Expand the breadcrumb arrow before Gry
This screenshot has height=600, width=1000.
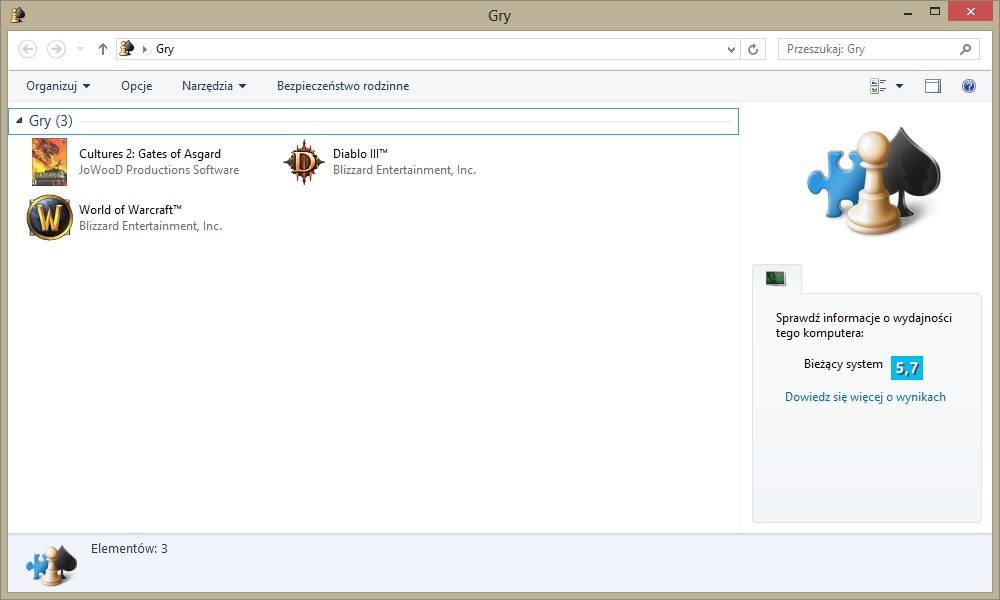[x=145, y=49]
